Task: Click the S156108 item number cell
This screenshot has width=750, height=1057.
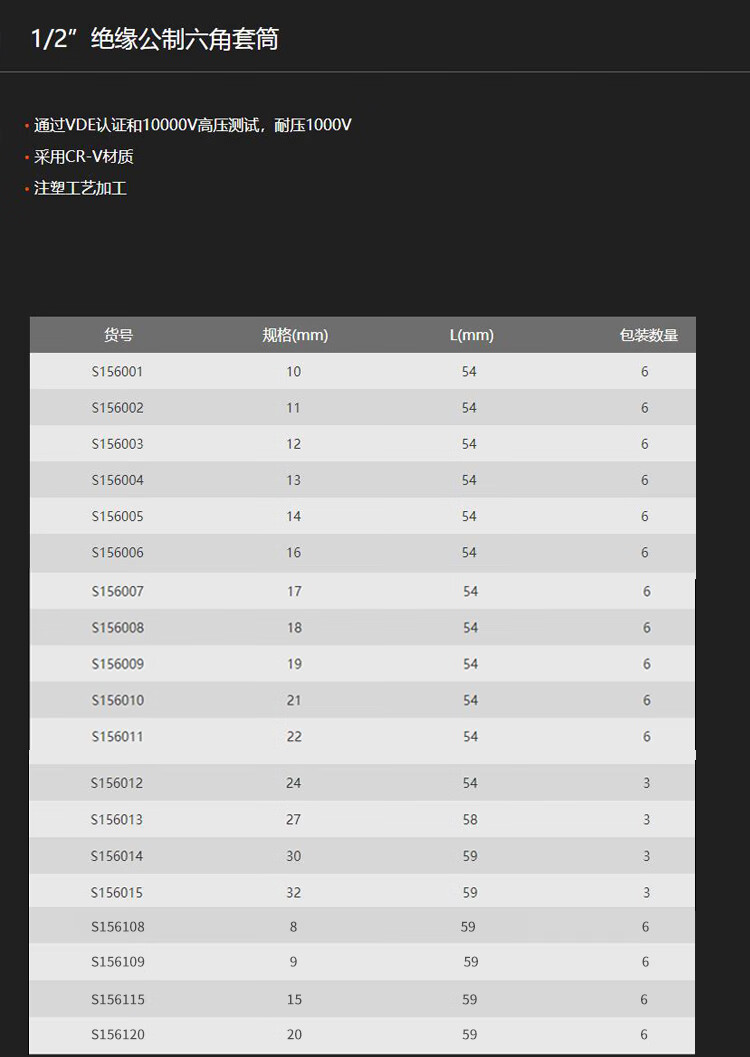Action: [x=118, y=926]
